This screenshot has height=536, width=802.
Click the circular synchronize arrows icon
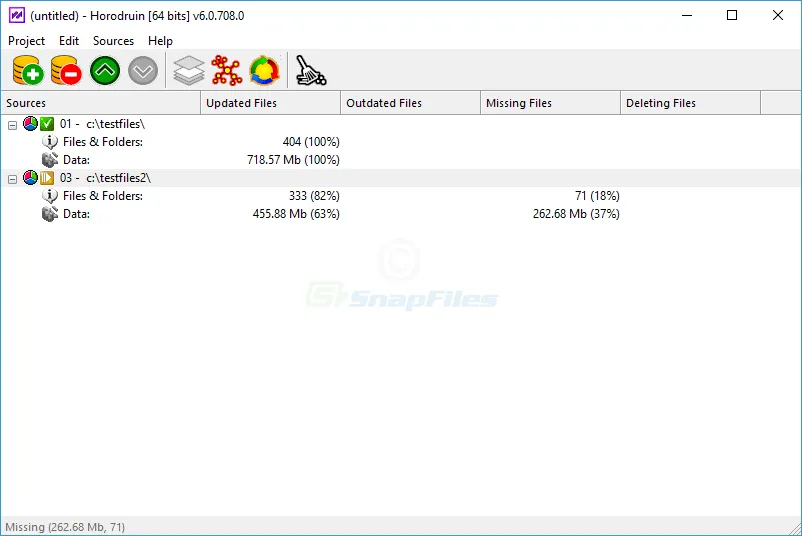coord(264,70)
